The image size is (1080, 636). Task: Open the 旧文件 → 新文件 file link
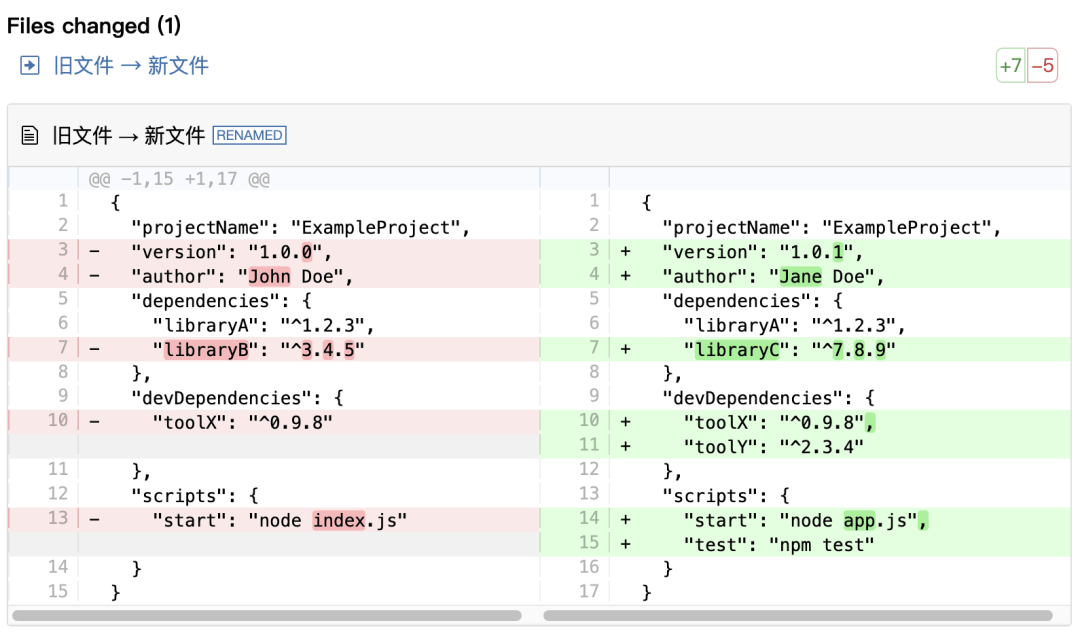pyautogui.click(x=131, y=66)
